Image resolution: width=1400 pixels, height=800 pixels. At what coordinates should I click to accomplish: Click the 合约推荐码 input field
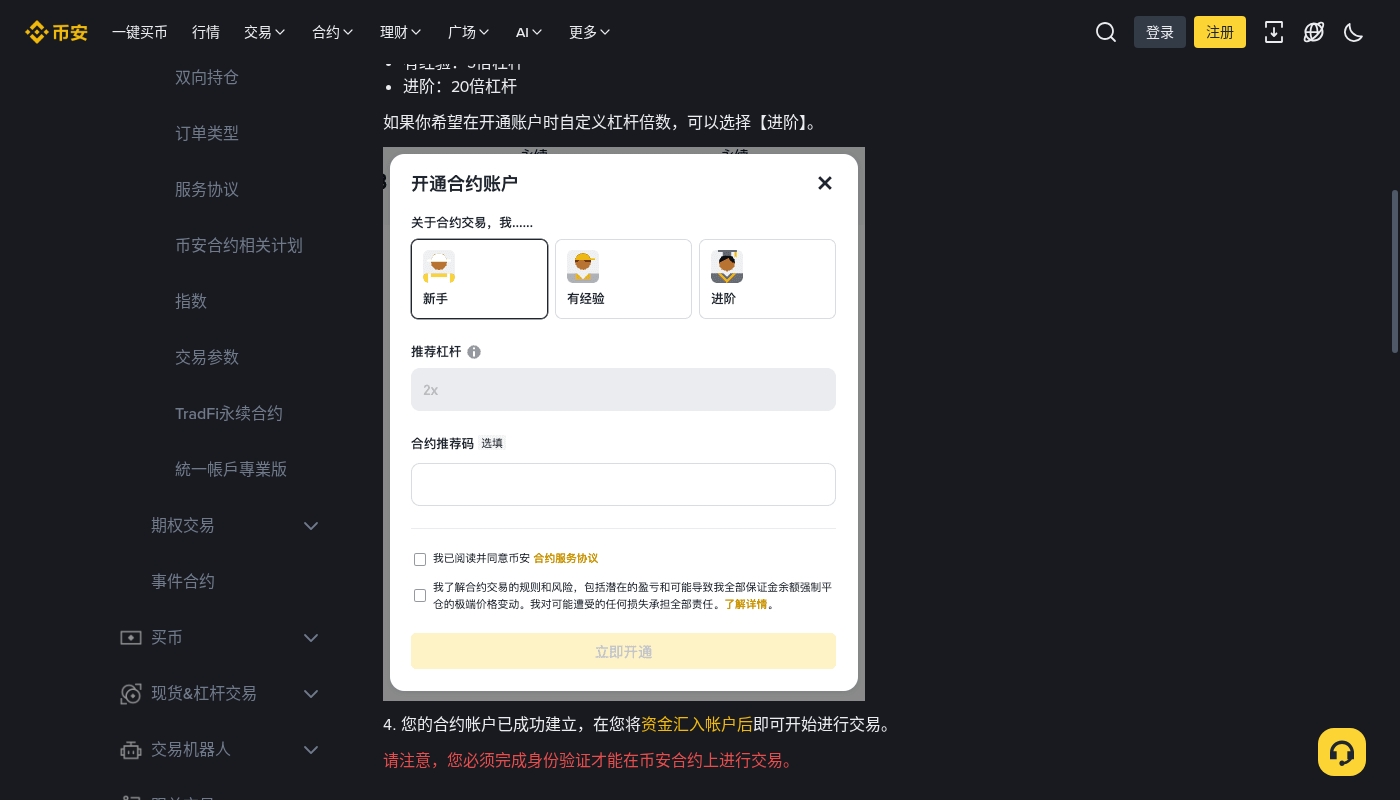point(623,484)
